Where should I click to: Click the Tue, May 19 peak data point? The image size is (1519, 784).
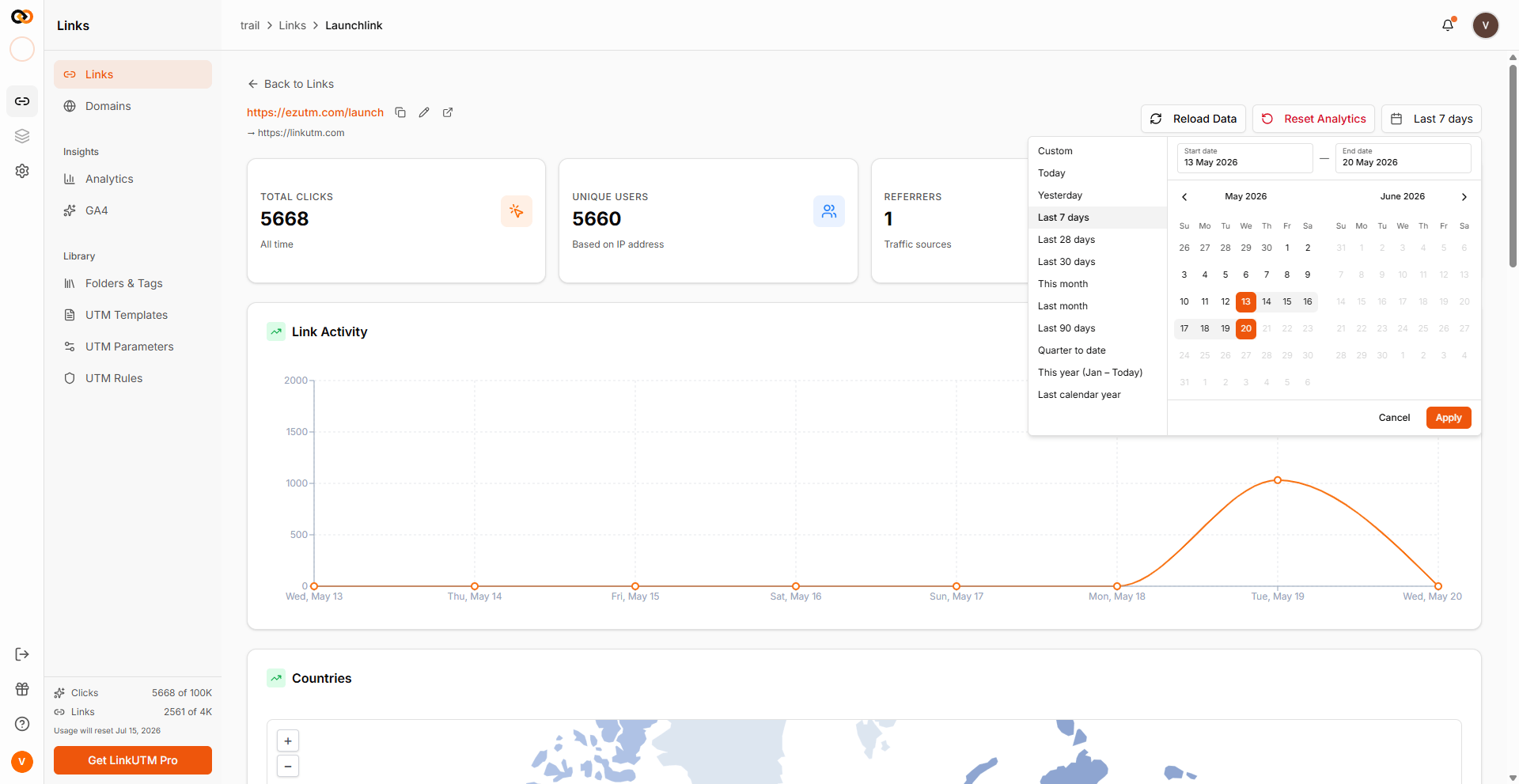1278,480
